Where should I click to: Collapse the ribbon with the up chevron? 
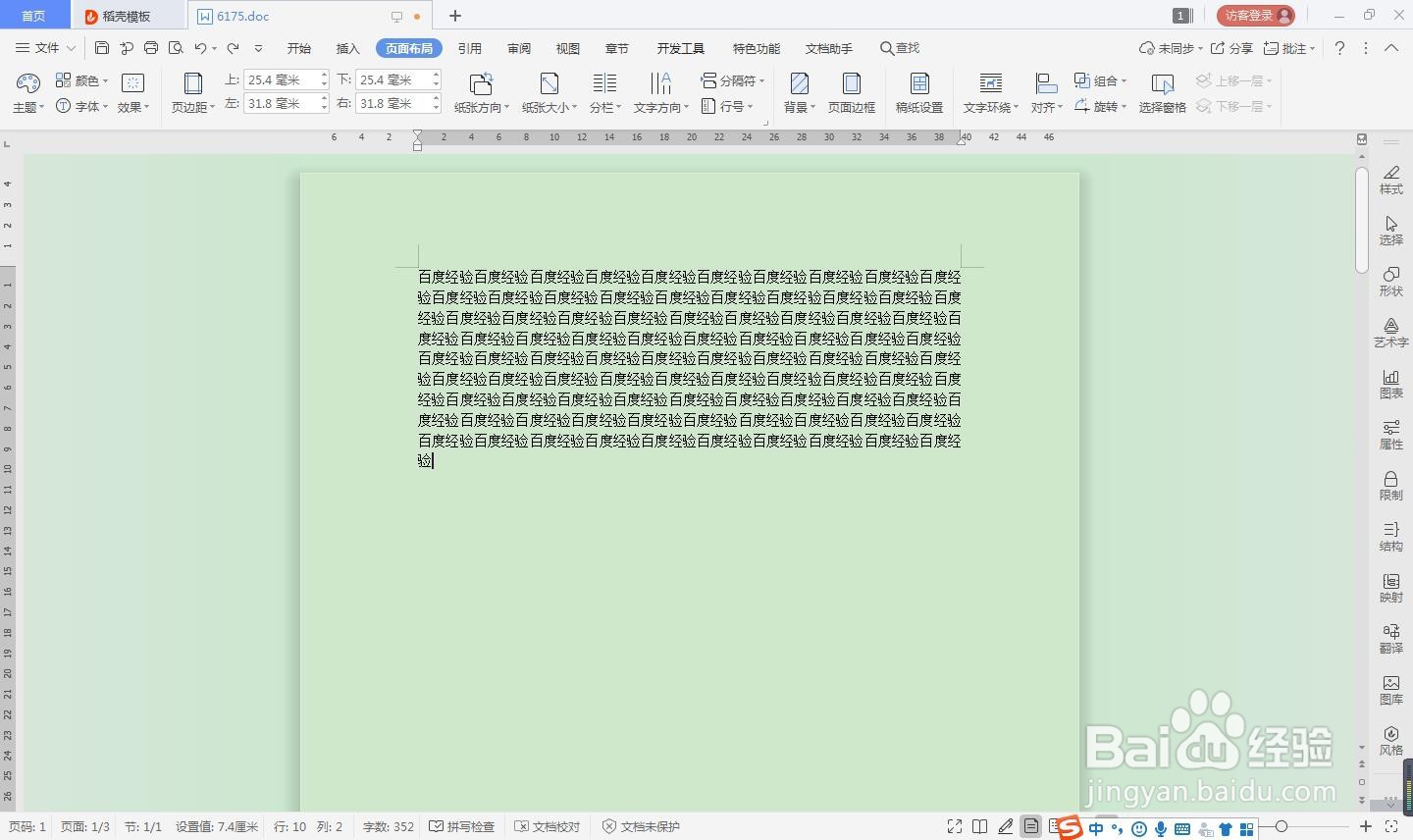click(x=1391, y=48)
